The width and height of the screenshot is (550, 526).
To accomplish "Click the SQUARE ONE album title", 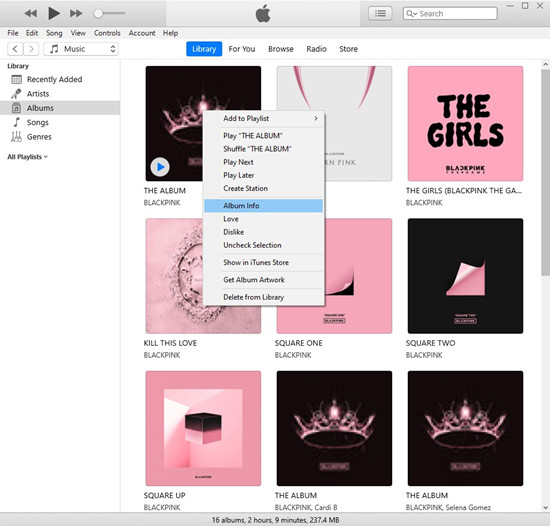I will pyautogui.click(x=299, y=343).
